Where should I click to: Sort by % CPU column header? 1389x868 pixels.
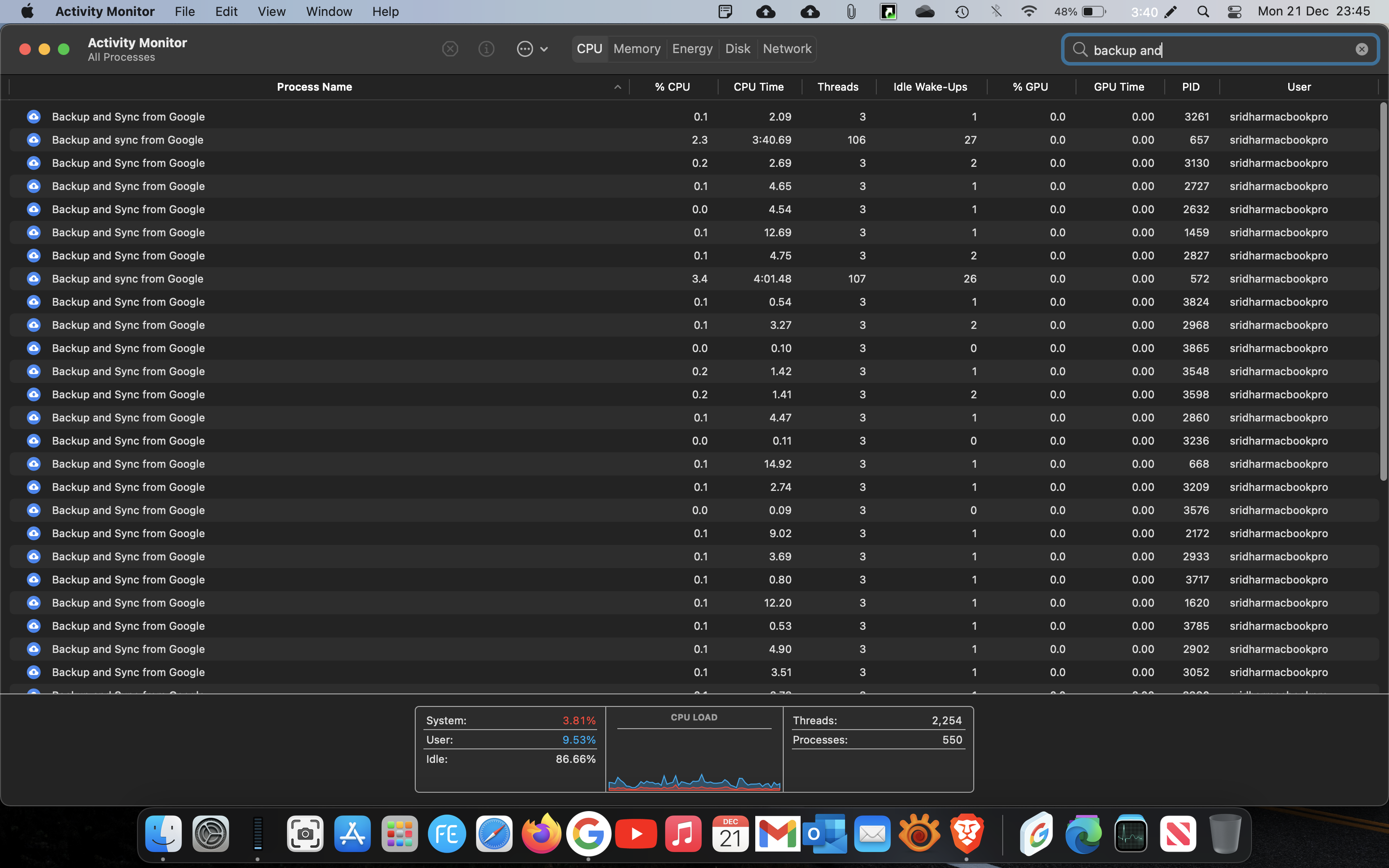coord(672,87)
